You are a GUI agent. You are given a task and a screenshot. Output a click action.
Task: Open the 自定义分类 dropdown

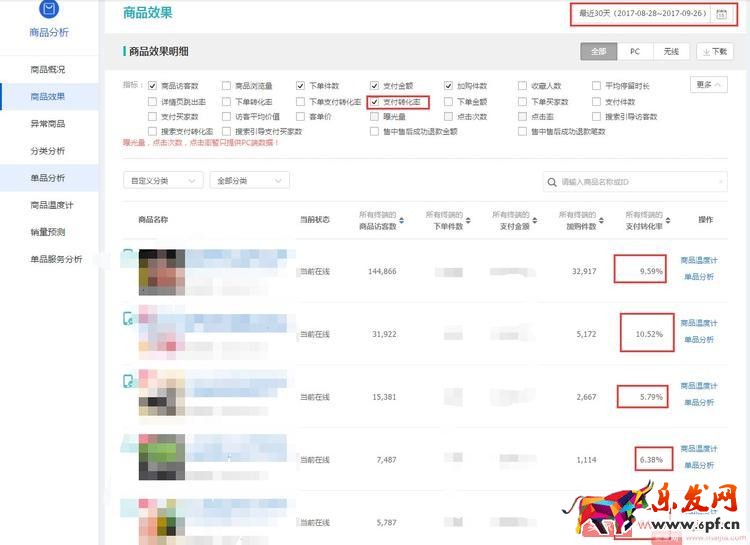tap(163, 180)
